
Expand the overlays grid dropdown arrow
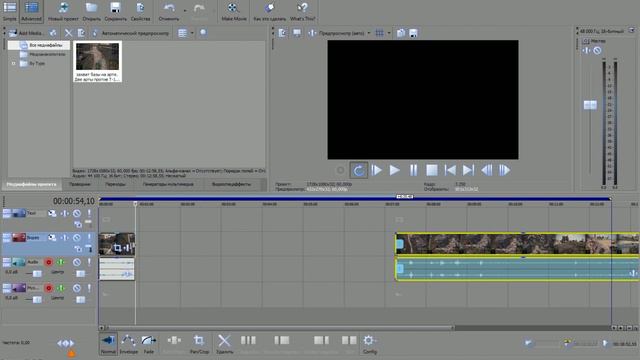[x=389, y=33]
